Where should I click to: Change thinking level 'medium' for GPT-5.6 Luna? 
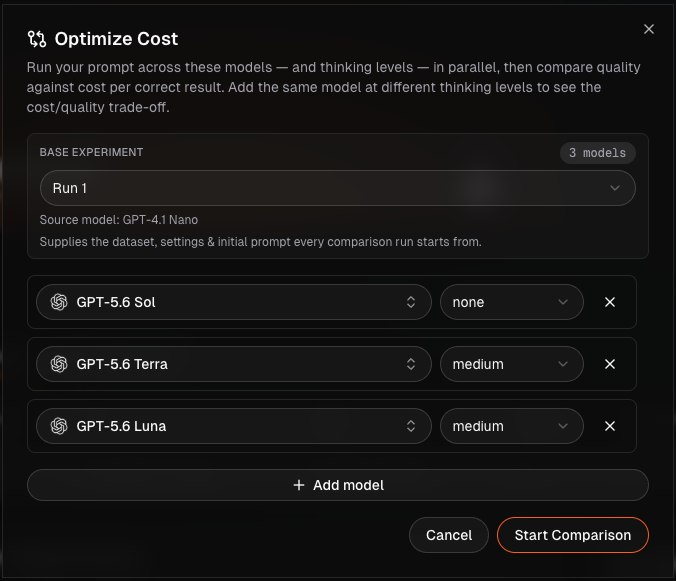[x=512, y=426]
